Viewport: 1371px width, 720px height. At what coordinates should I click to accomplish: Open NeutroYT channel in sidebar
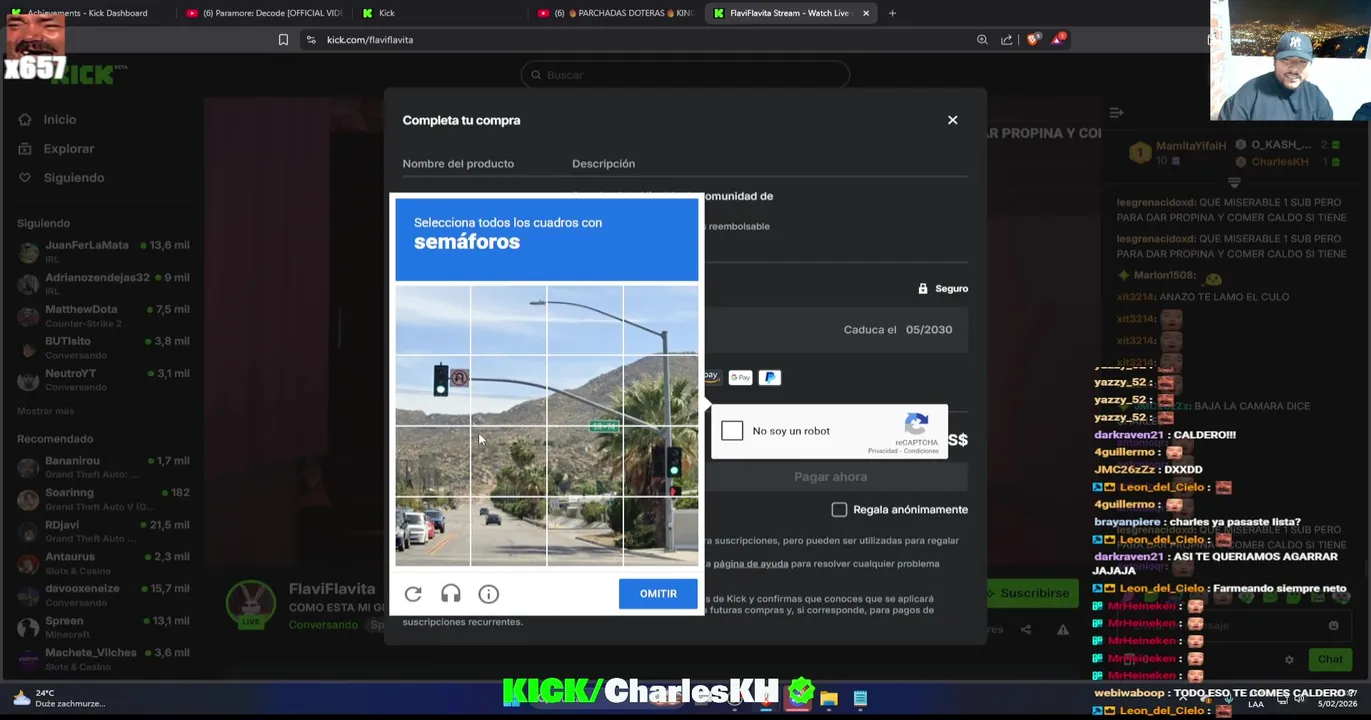click(103, 379)
